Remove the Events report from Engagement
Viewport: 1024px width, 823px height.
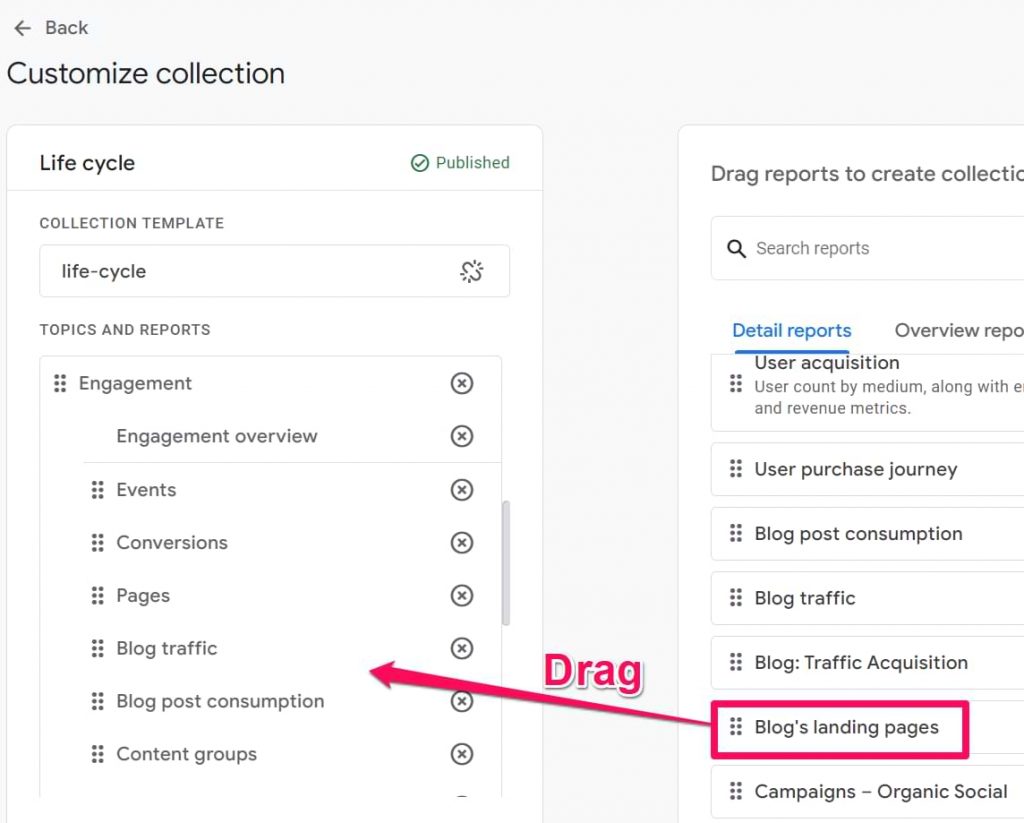462,490
